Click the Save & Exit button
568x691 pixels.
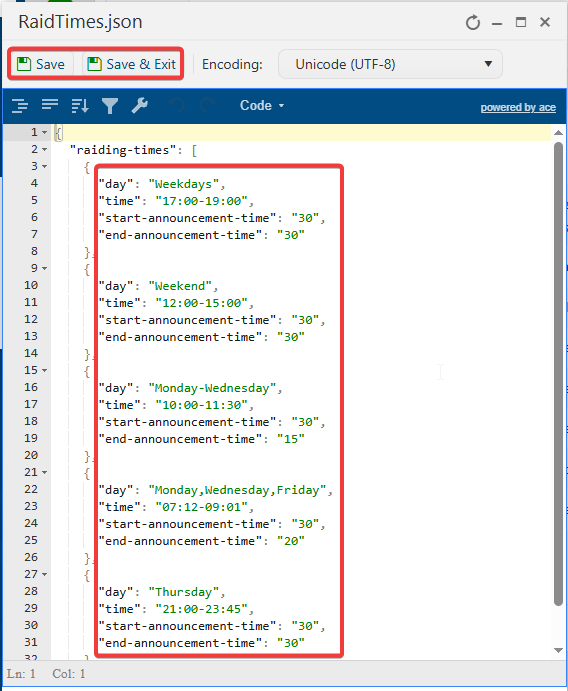click(x=131, y=64)
